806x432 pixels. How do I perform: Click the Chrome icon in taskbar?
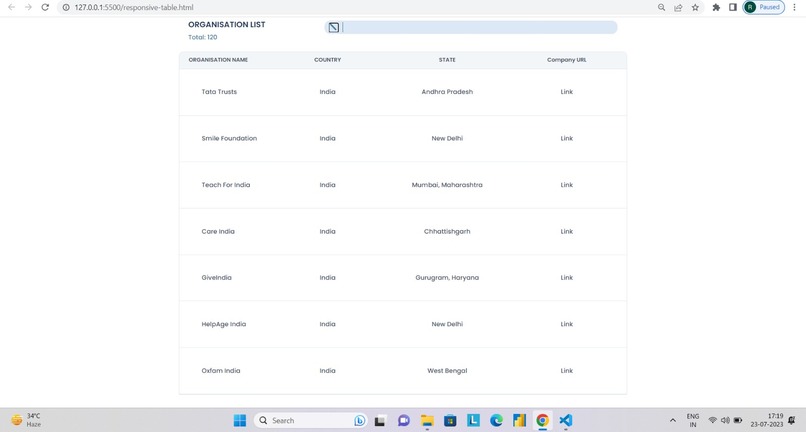click(542, 420)
